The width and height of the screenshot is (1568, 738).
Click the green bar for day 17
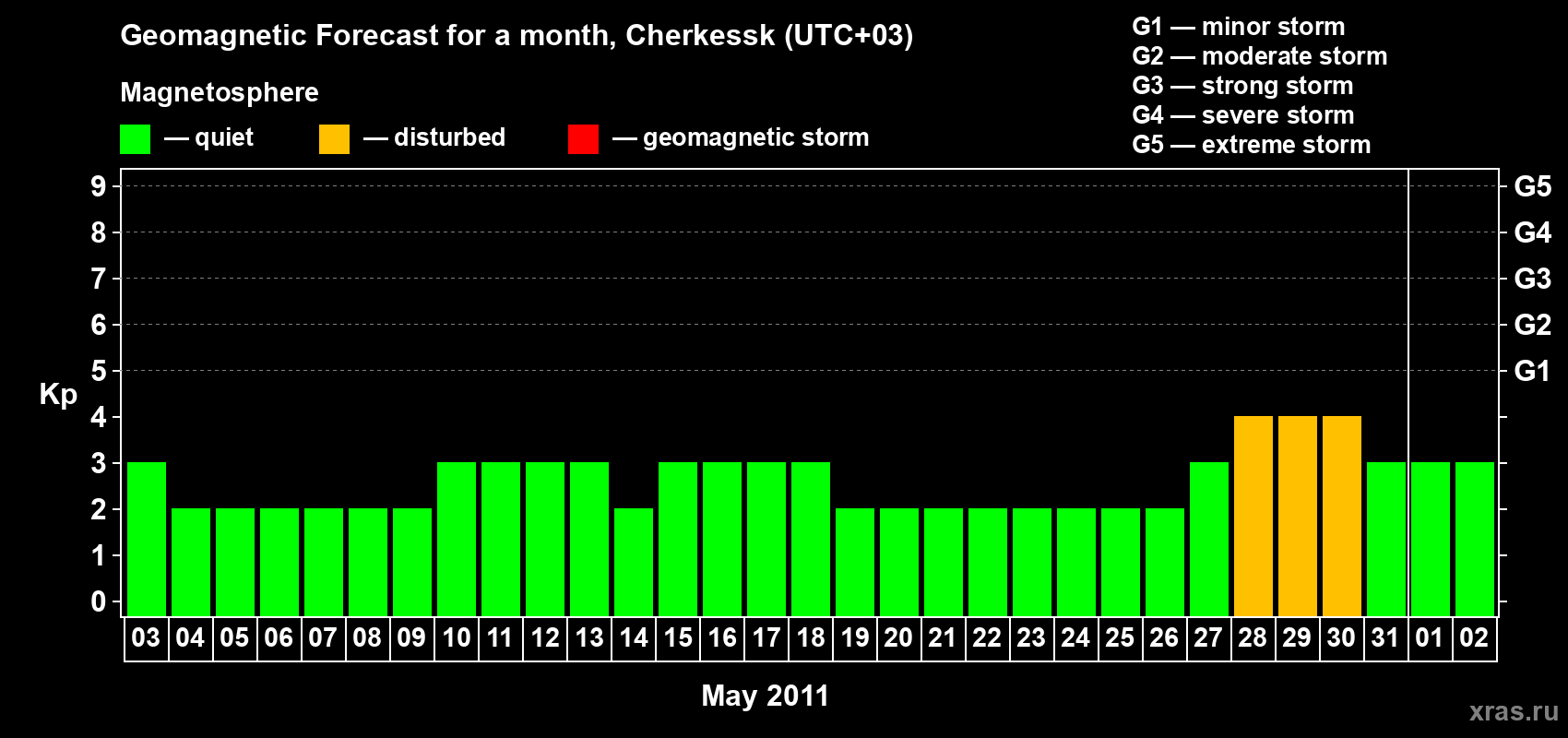pos(766,539)
